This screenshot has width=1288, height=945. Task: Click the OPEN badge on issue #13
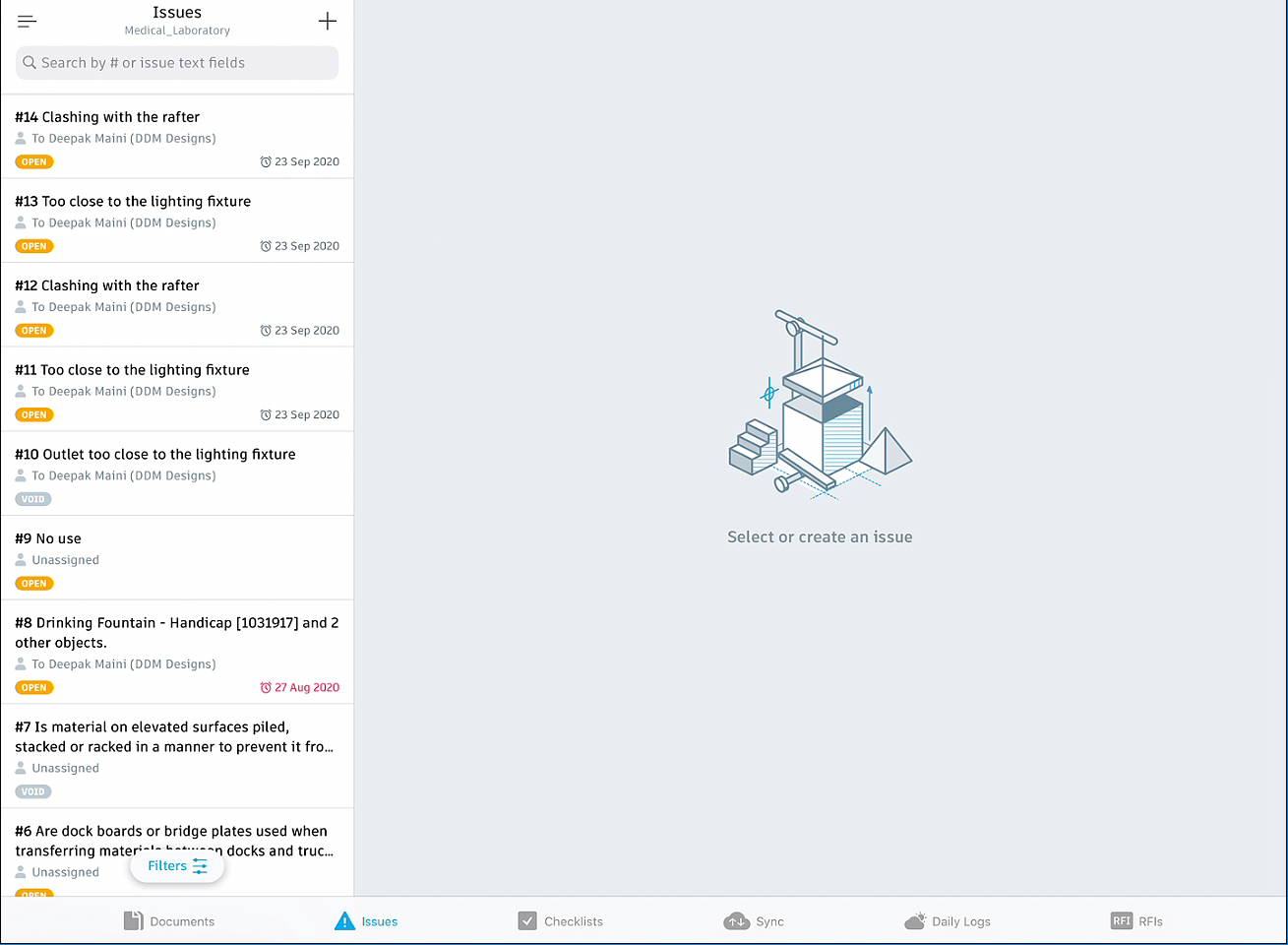[34, 246]
